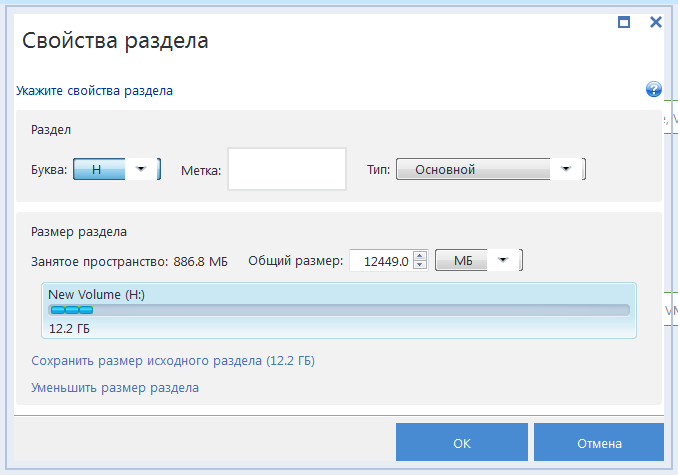
Task: Select the New Volume (H:) partition title
Action: tap(96, 294)
